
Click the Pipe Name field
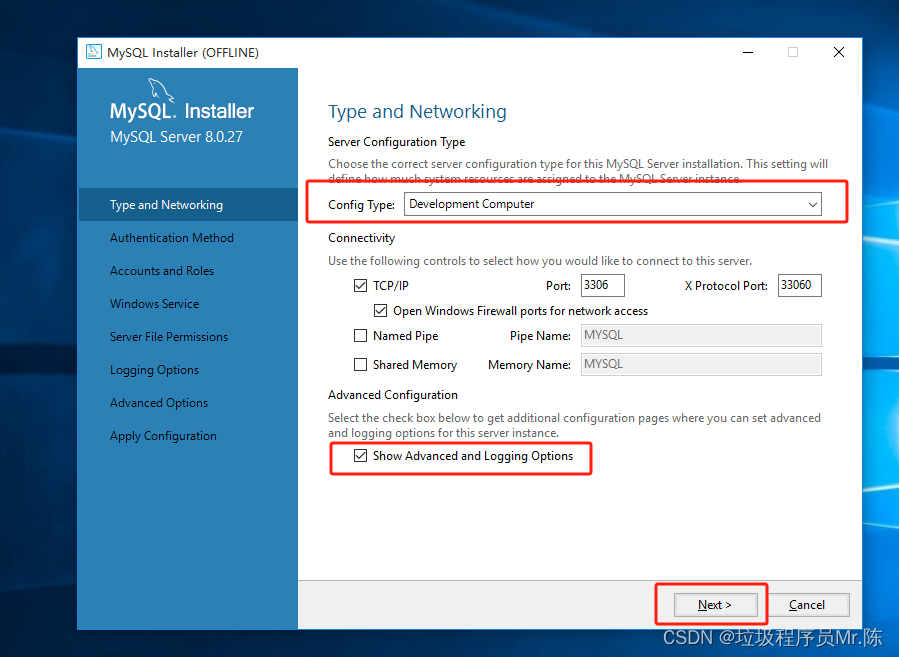click(x=701, y=335)
